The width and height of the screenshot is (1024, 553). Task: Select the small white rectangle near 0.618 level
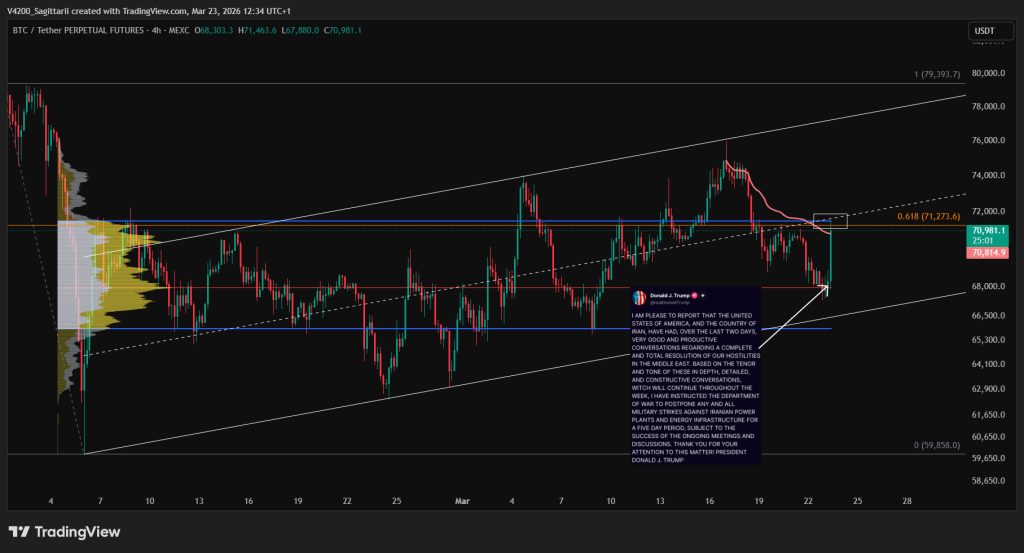(830, 221)
